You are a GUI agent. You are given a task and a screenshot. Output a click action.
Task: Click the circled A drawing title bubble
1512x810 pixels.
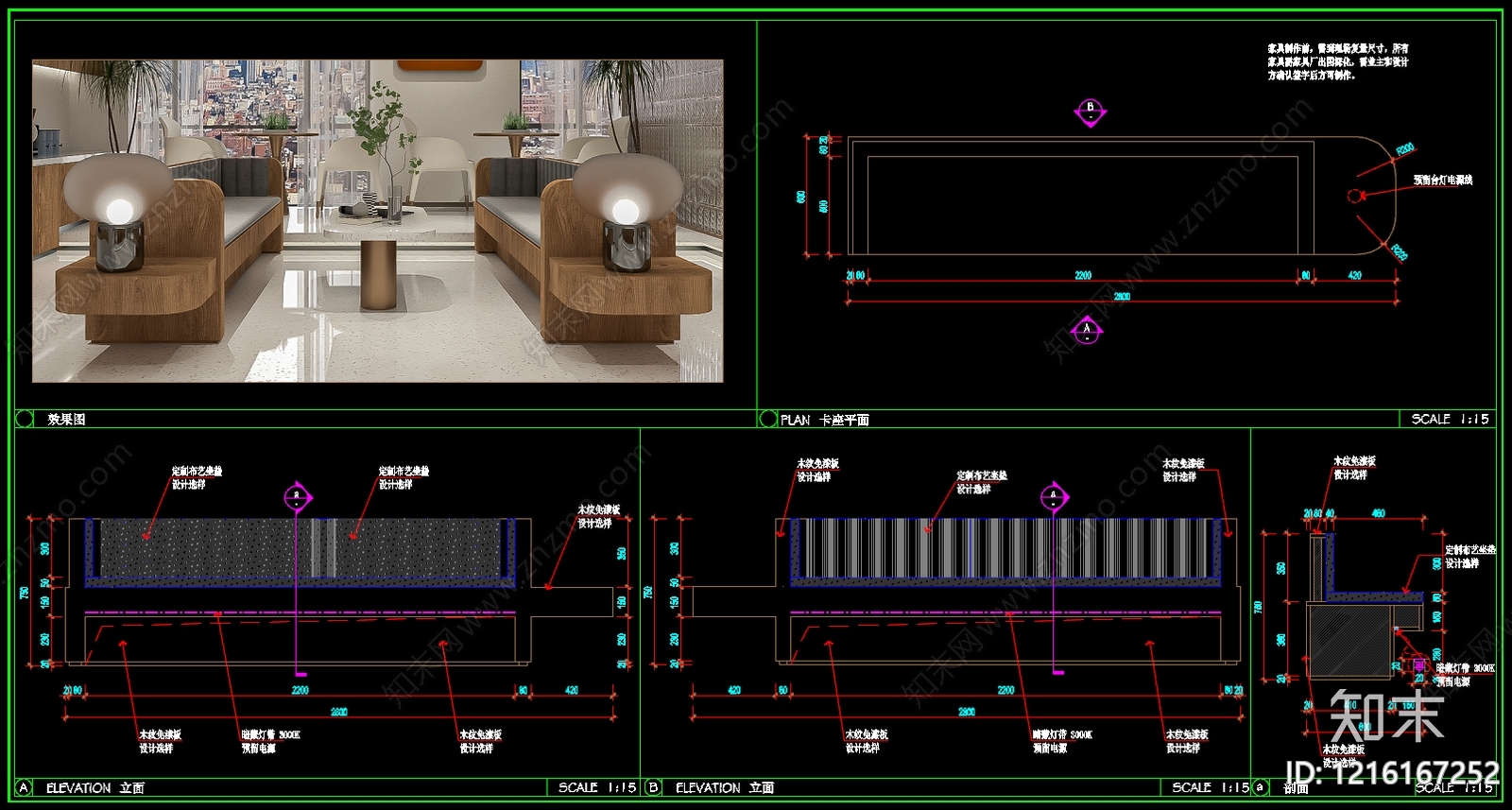click(25, 787)
